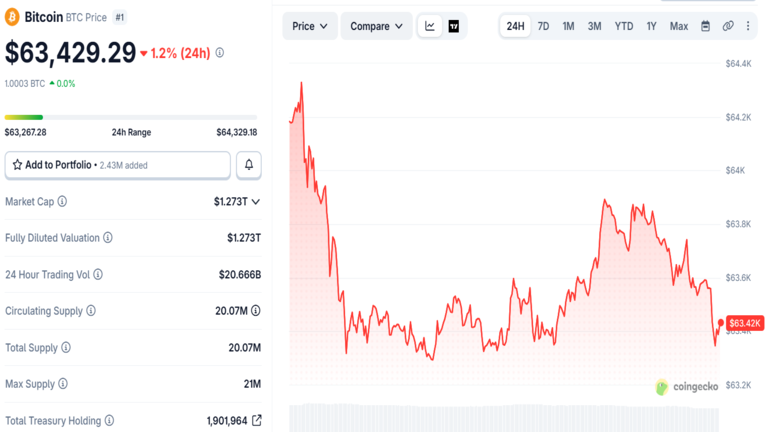The height and width of the screenshot is (432, 768).
Task: Select the 24H time range tab
Action: (515, 26)
